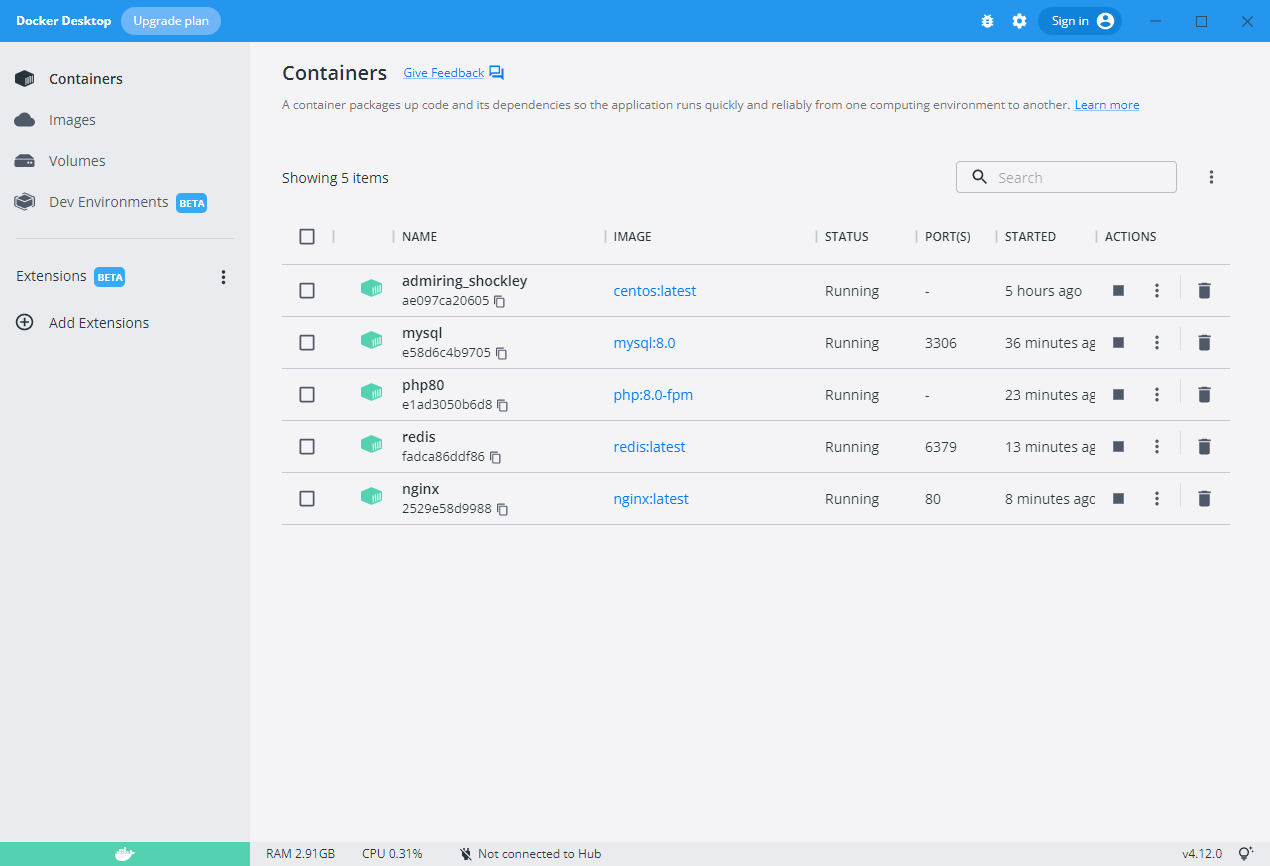Image resolution: width=1270 pixels, height=866 pixels.
Task: Open more actions for admiring_shockley
Action: point(1157,290)
